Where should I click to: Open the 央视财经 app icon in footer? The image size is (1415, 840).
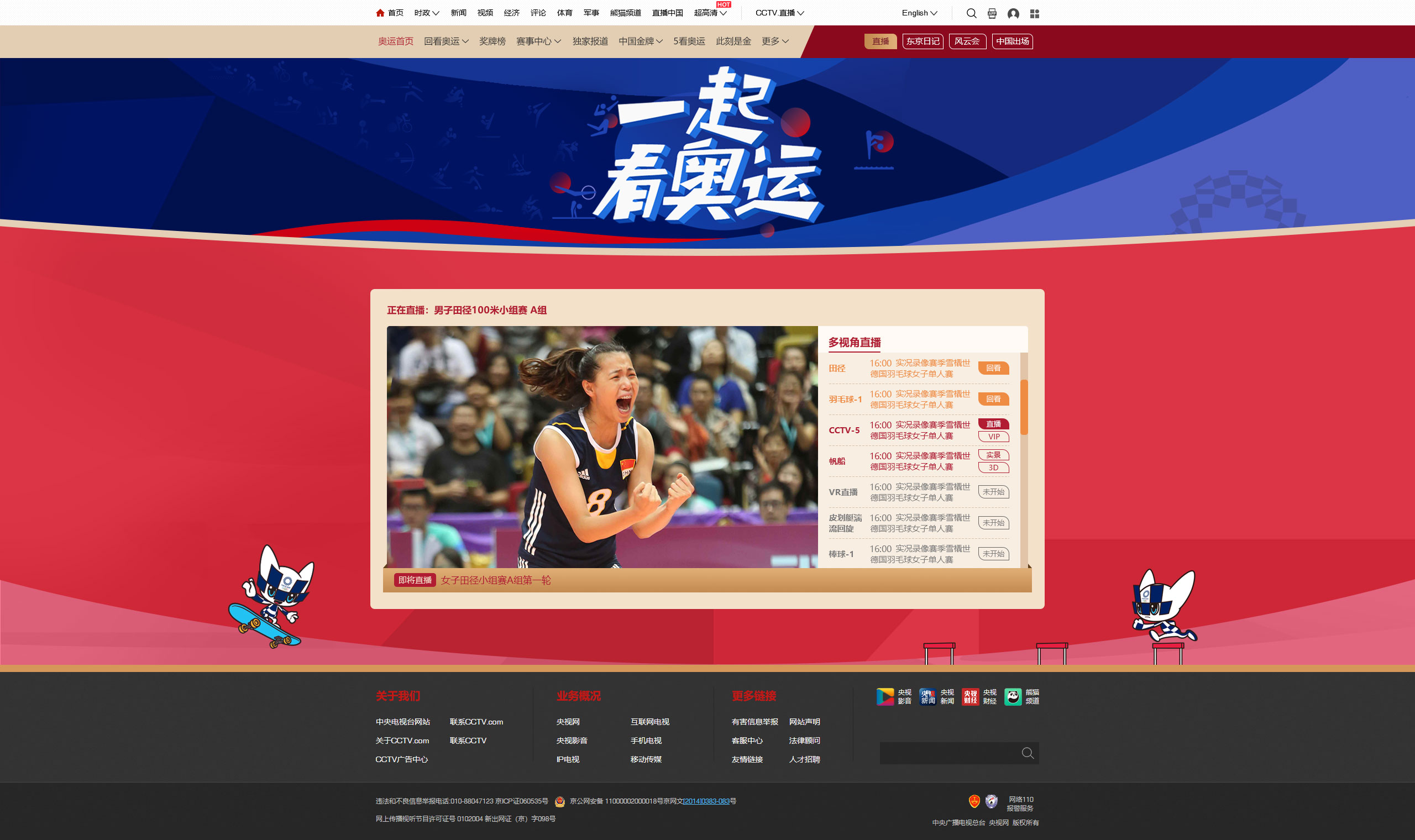(x=970, y=696)
